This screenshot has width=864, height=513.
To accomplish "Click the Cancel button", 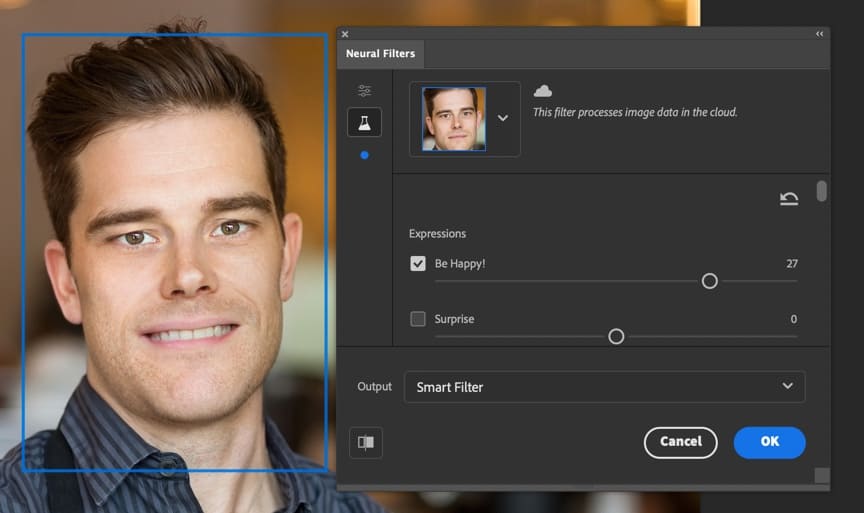I will 681,442.
